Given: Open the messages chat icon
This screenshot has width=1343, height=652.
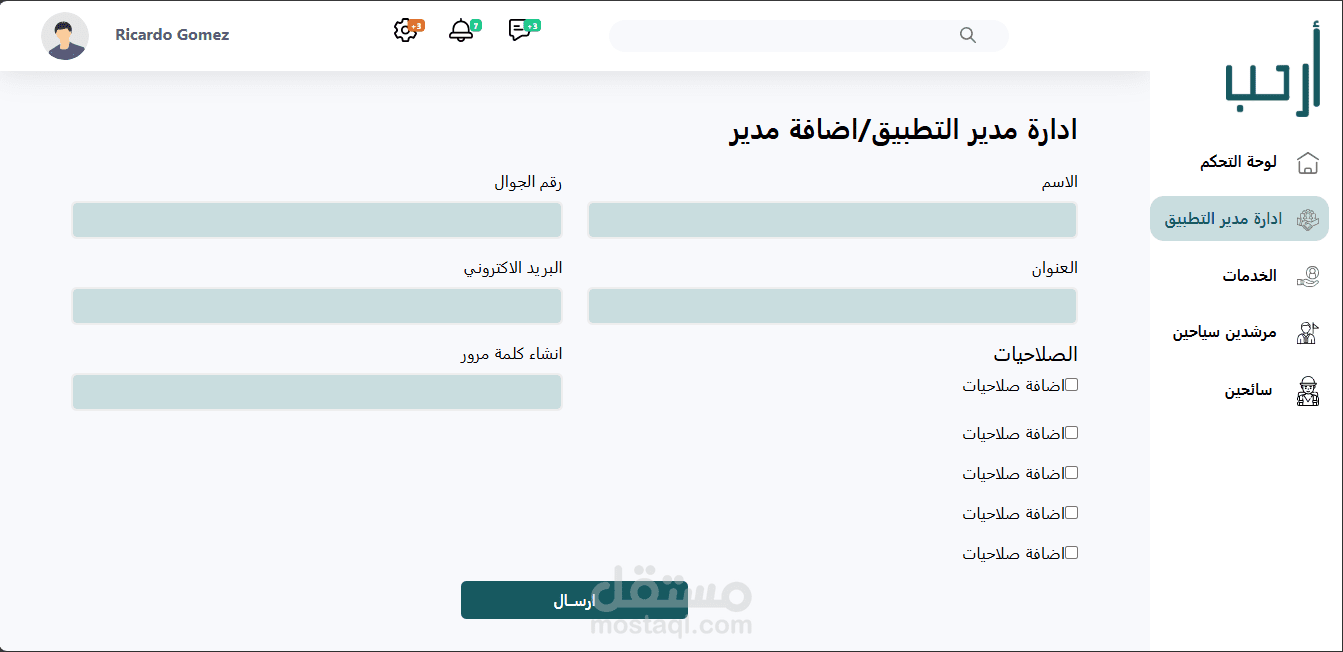Looking at the screenshot, I should point(519,31).
